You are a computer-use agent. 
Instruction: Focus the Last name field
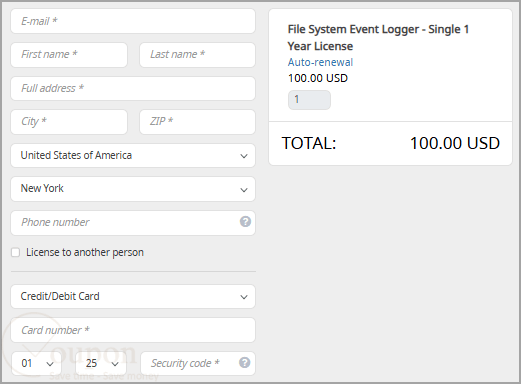tap(197, 55)
